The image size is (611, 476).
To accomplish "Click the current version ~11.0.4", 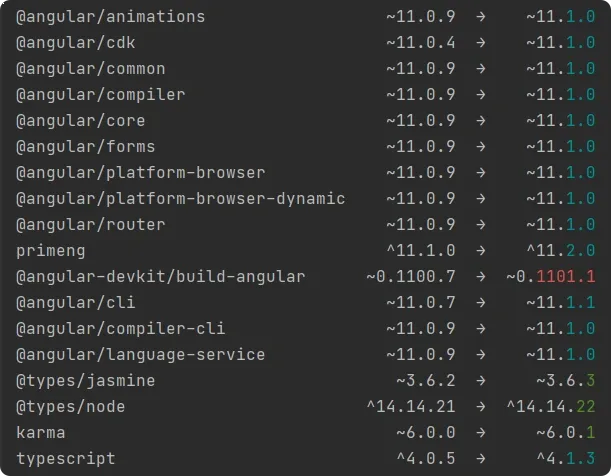I will [x=420, y=43].
